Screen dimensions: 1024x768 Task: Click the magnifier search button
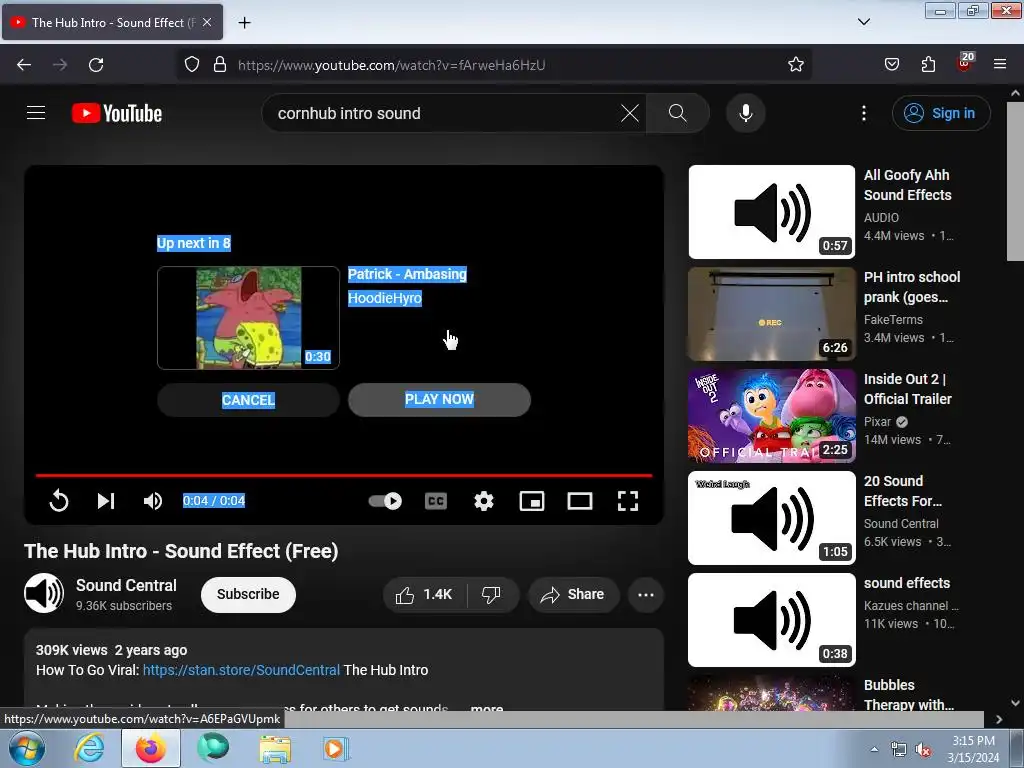(x=677, y=113)
